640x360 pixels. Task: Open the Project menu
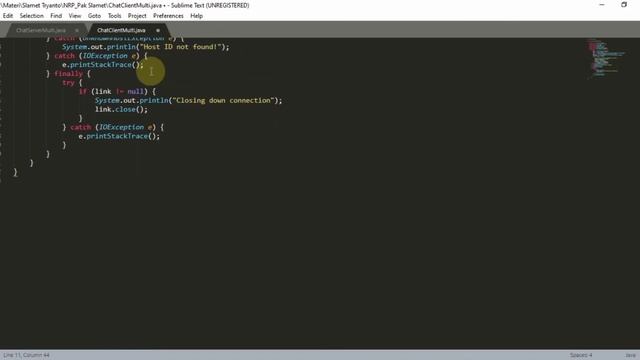(137, 16)
